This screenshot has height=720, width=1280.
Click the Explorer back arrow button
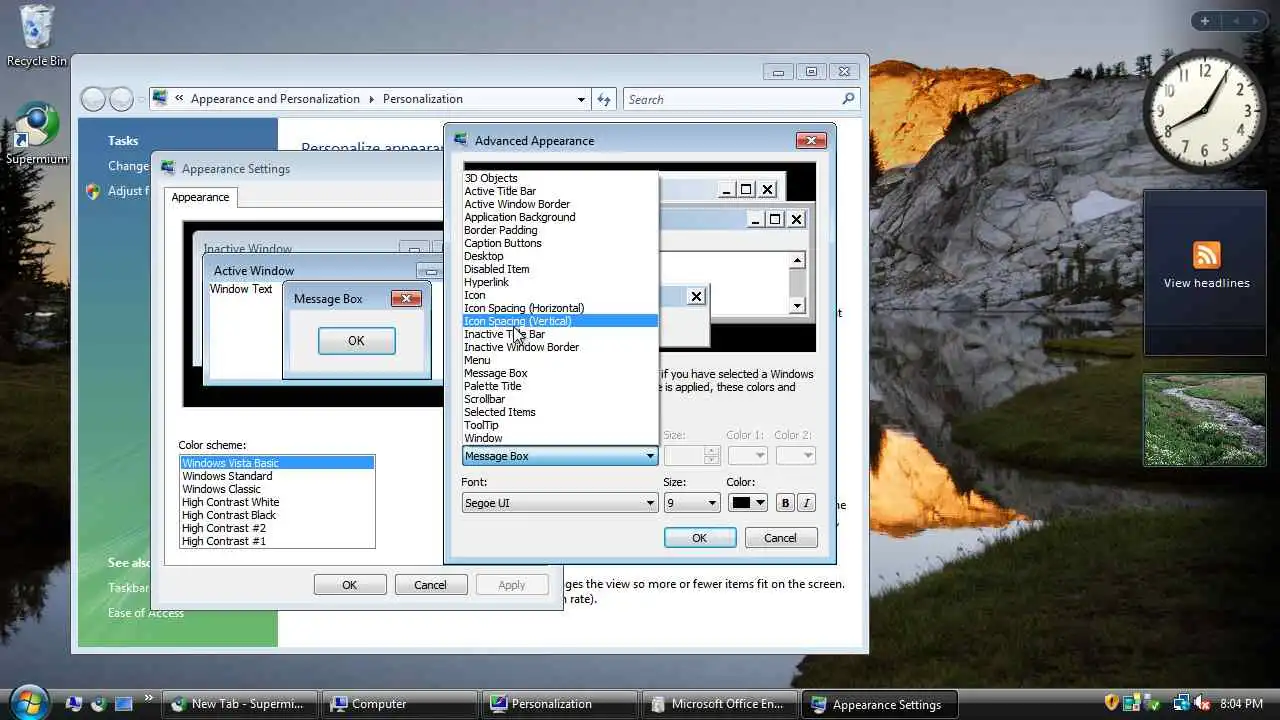tap(93, 99)
